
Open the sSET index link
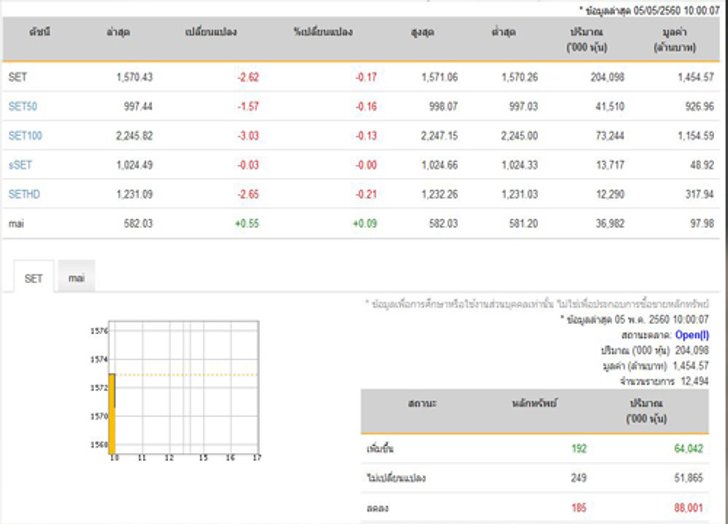pos(20,165)
